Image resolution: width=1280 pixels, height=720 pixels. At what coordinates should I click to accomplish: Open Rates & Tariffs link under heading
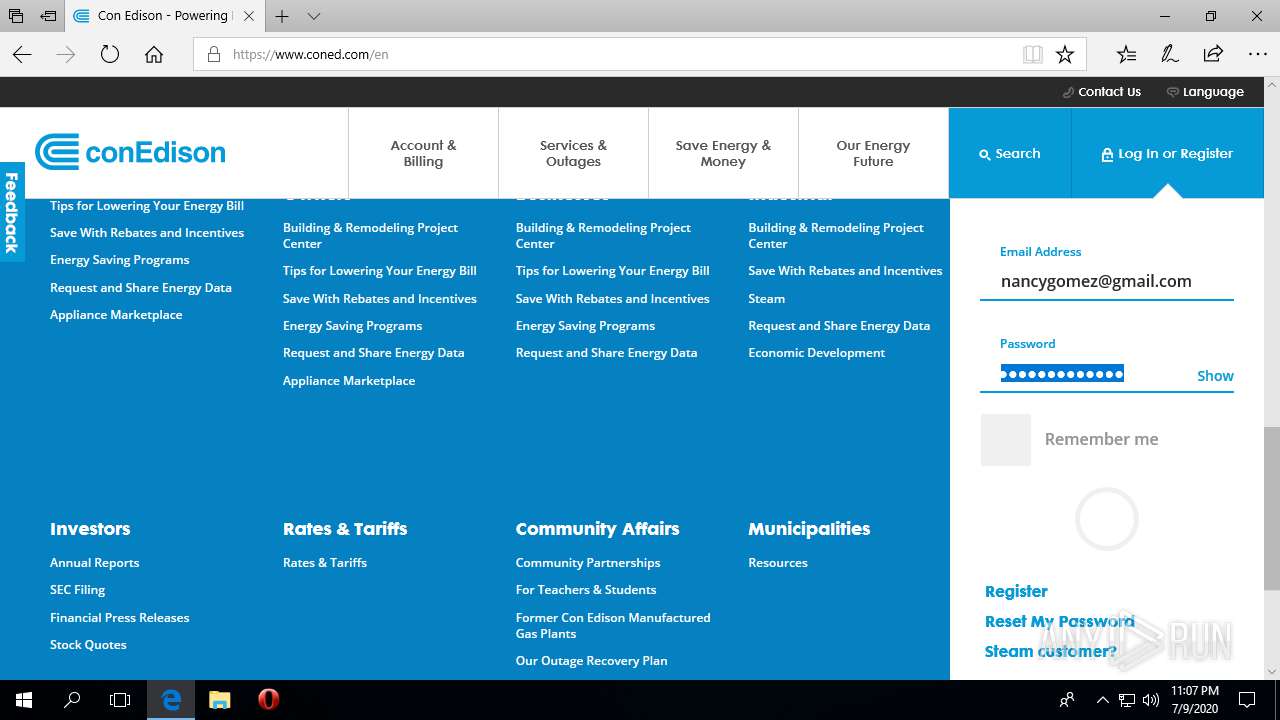click(x=325, y=563)
